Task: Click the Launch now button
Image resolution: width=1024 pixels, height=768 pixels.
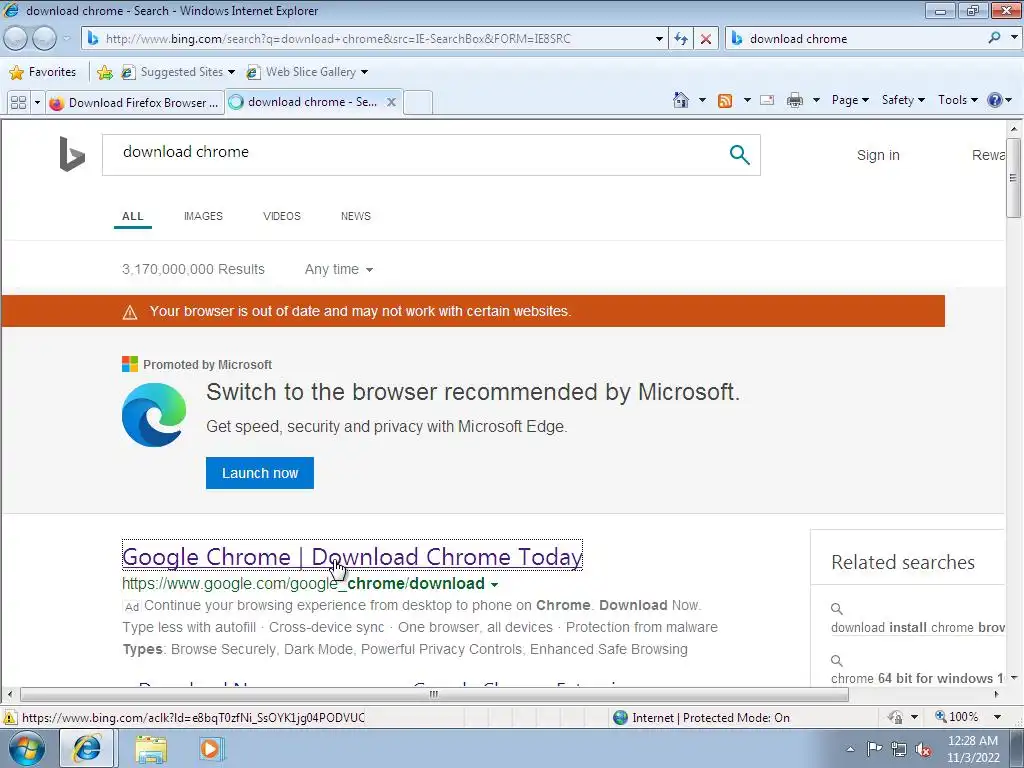Action: [x=260, y=473]
